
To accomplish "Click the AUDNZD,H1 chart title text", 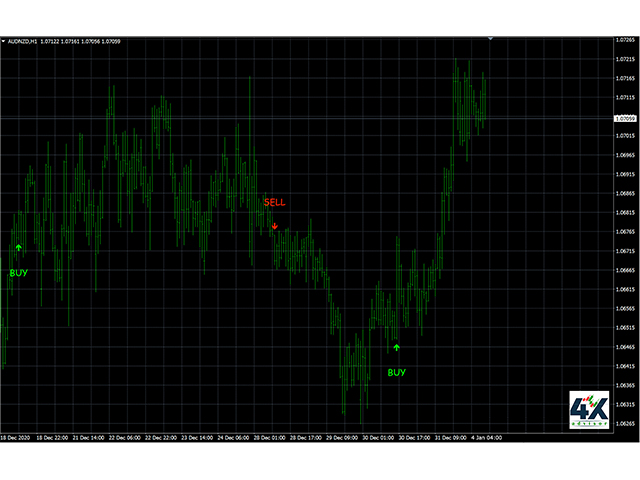I will point(22,41).
